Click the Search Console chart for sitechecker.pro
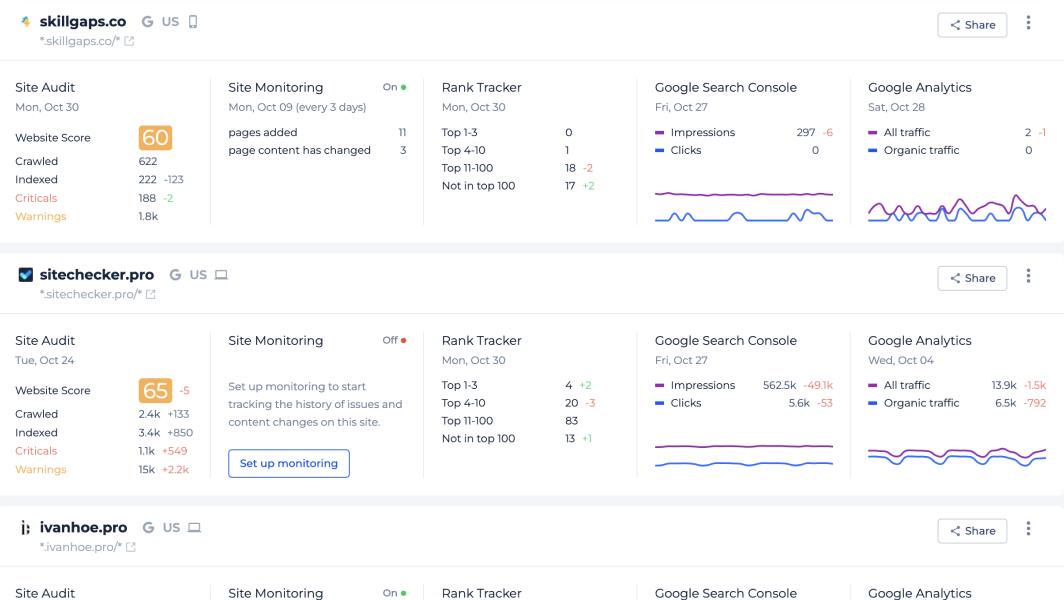1064x600 pixels. coord(744,455)
